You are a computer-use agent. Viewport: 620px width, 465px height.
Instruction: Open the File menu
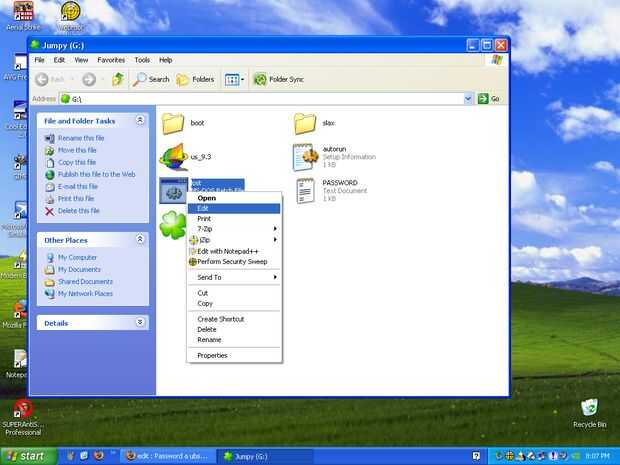coord(39,60)
